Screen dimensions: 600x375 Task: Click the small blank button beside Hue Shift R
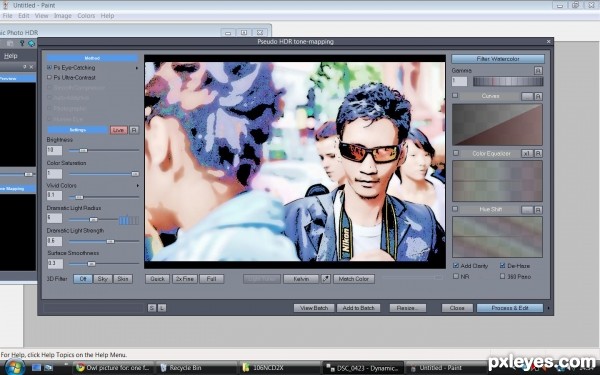click(x=527, y=210)
